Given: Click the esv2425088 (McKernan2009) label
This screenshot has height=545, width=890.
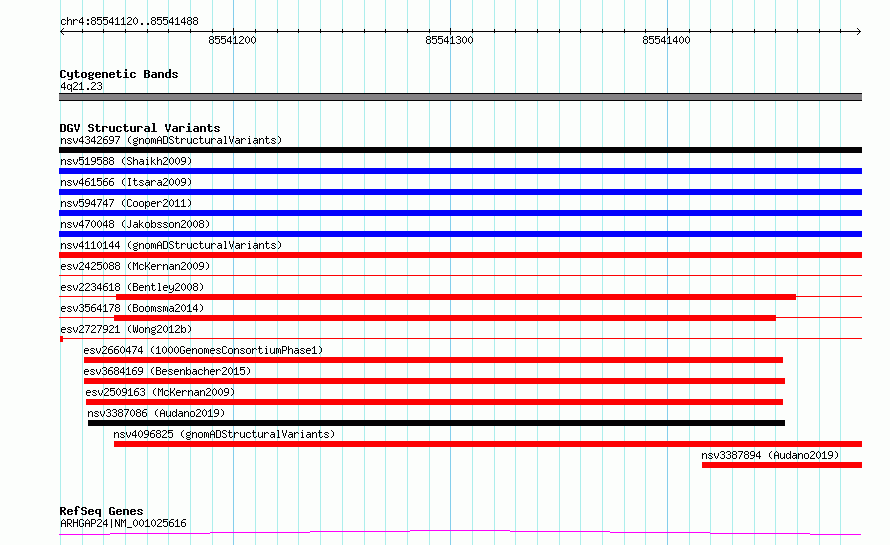Looking at the screenshot, I should pos(135,266).
